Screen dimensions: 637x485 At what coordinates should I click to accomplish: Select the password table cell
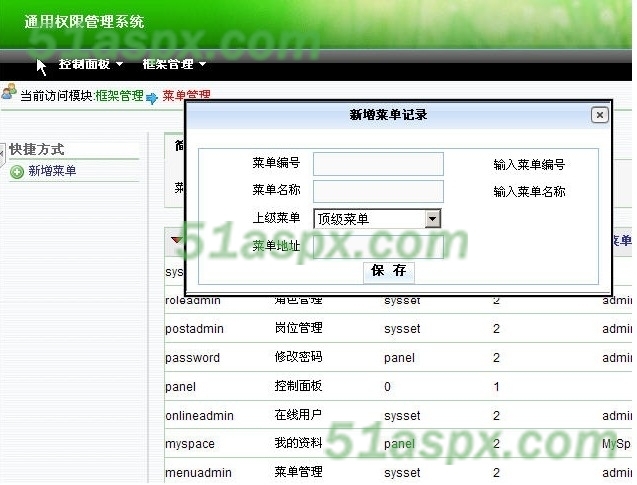193,358
